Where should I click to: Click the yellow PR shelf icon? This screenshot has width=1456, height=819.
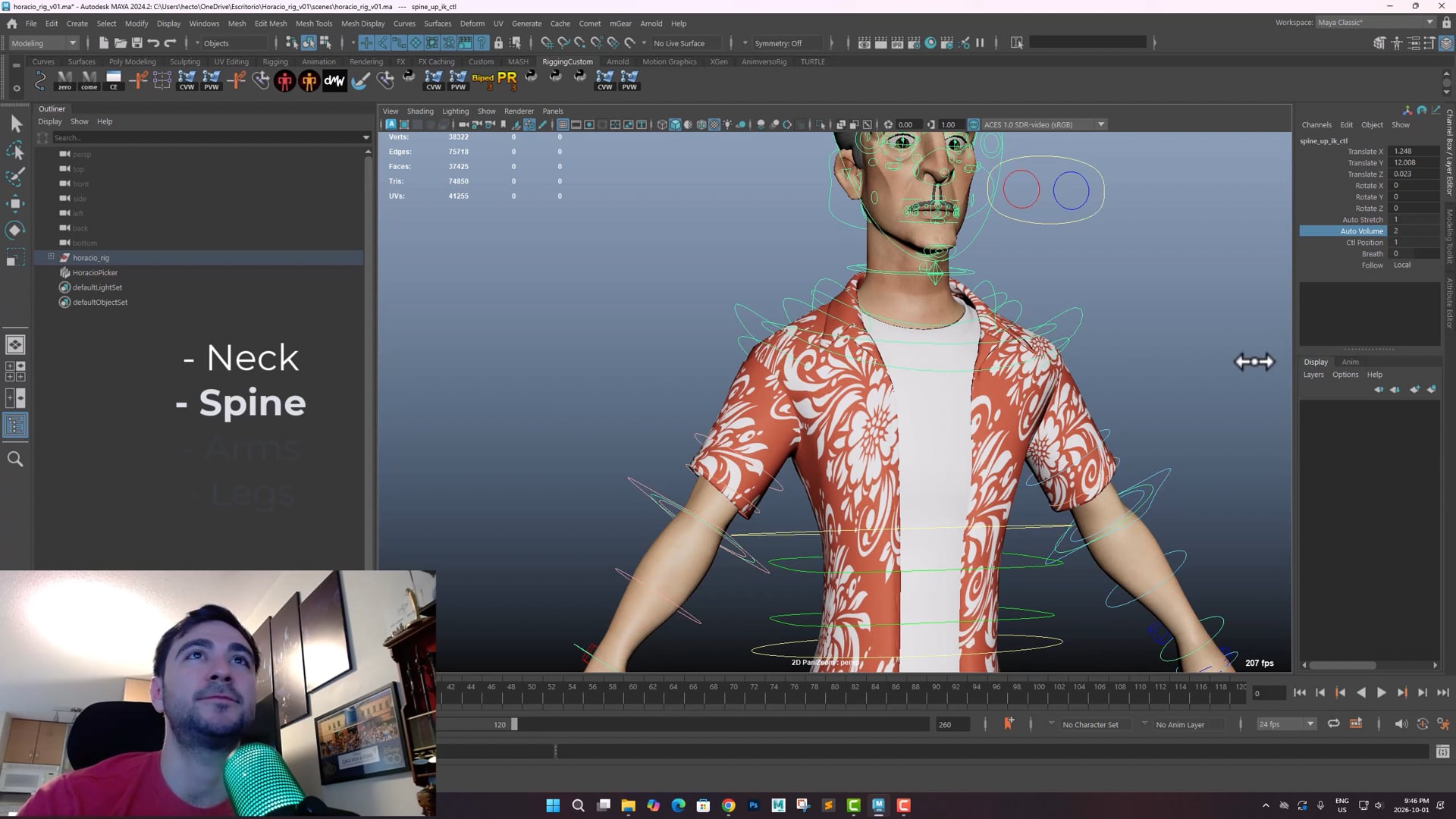507,79
